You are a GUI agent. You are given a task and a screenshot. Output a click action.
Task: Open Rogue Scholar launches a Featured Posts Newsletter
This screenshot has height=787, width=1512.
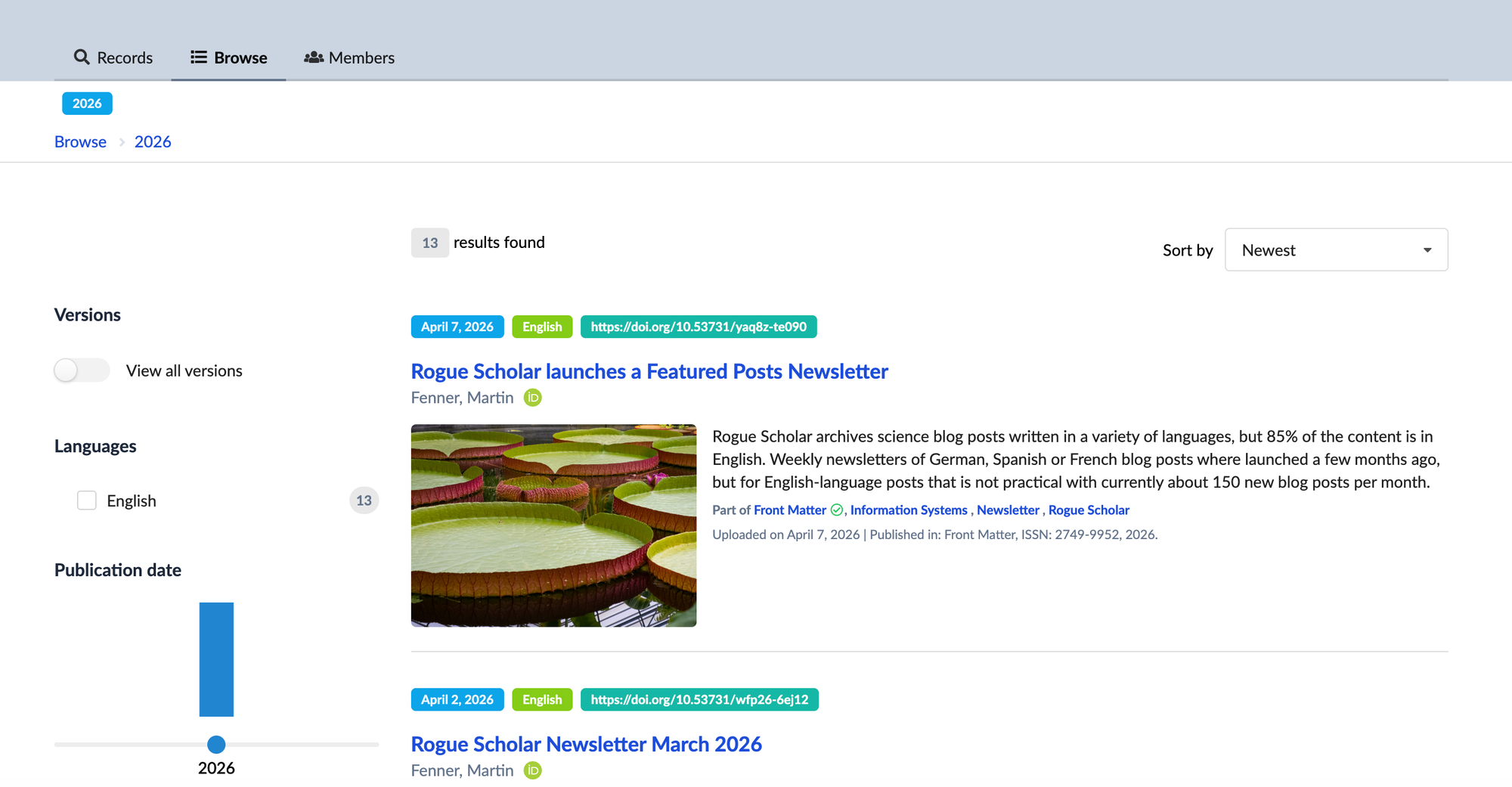649,371
